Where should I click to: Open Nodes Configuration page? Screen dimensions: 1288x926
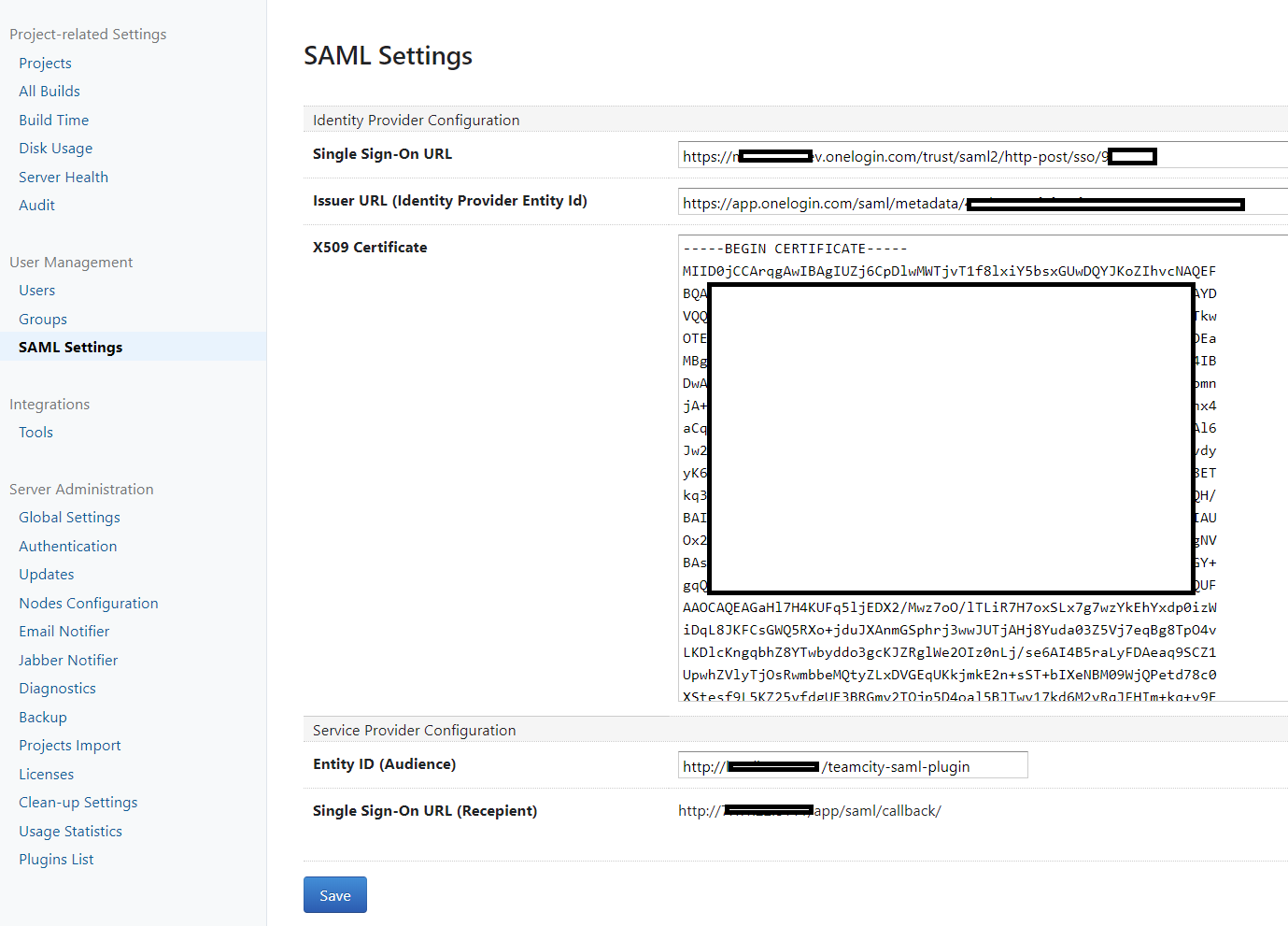click(89, 604)
